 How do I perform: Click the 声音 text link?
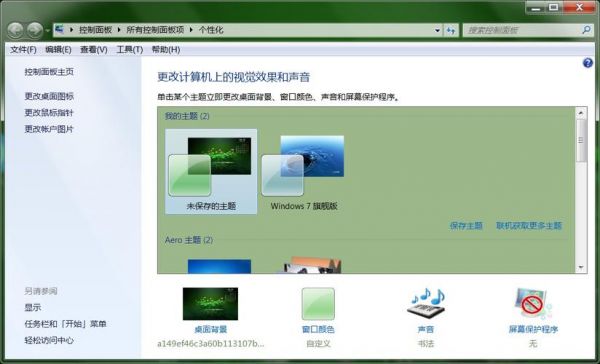(426, 329)
